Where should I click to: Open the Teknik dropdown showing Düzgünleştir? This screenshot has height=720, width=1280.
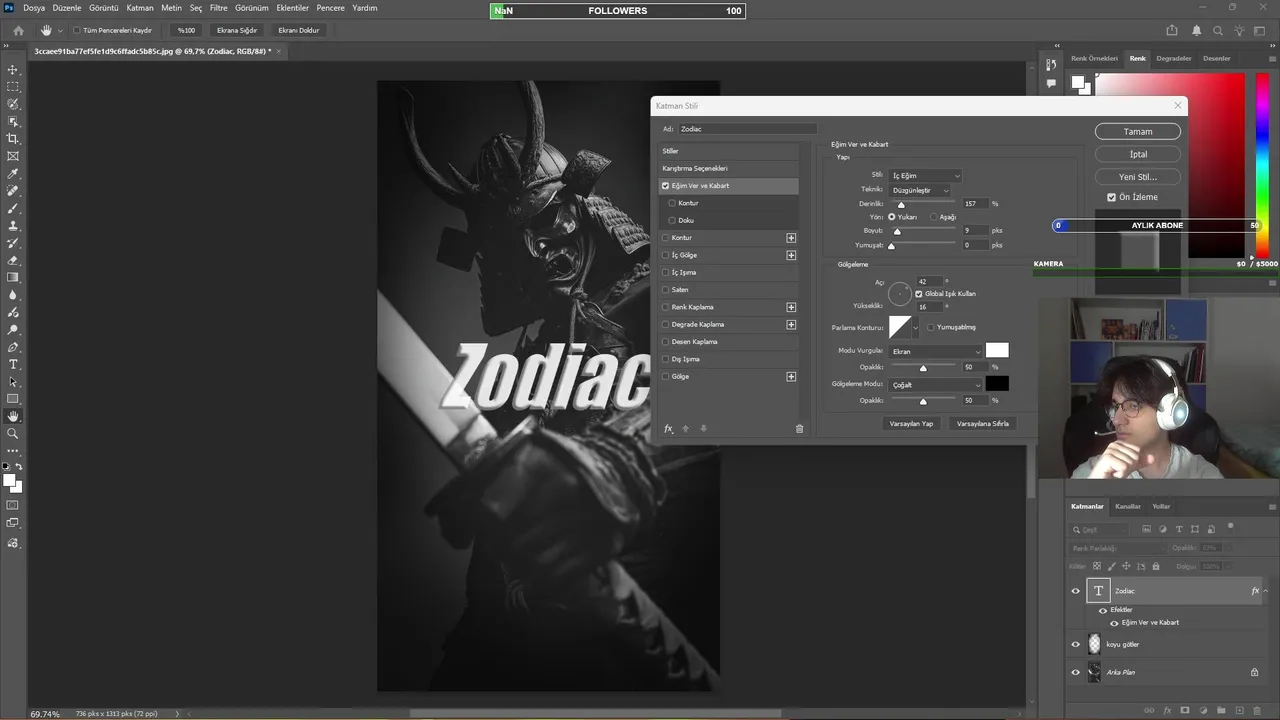coord(920,190)
